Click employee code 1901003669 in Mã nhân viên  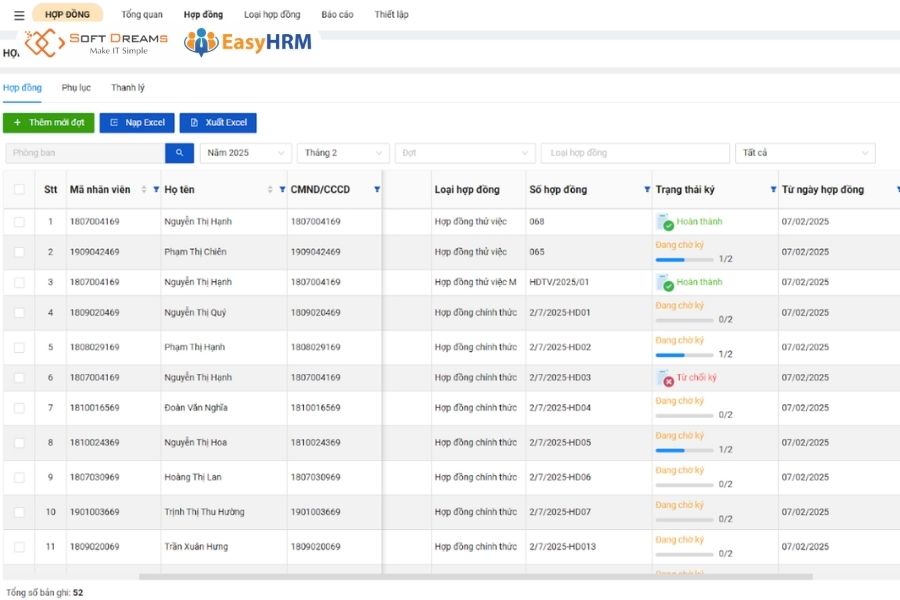tap(95, 512)
